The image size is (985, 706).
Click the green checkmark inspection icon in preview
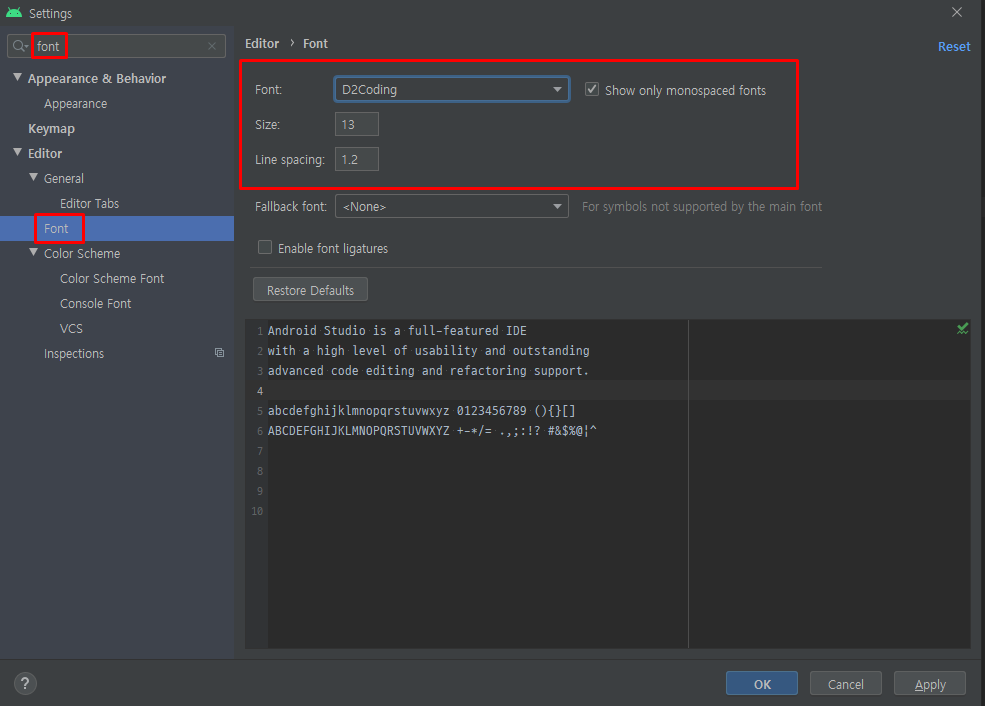click(962, 329)
